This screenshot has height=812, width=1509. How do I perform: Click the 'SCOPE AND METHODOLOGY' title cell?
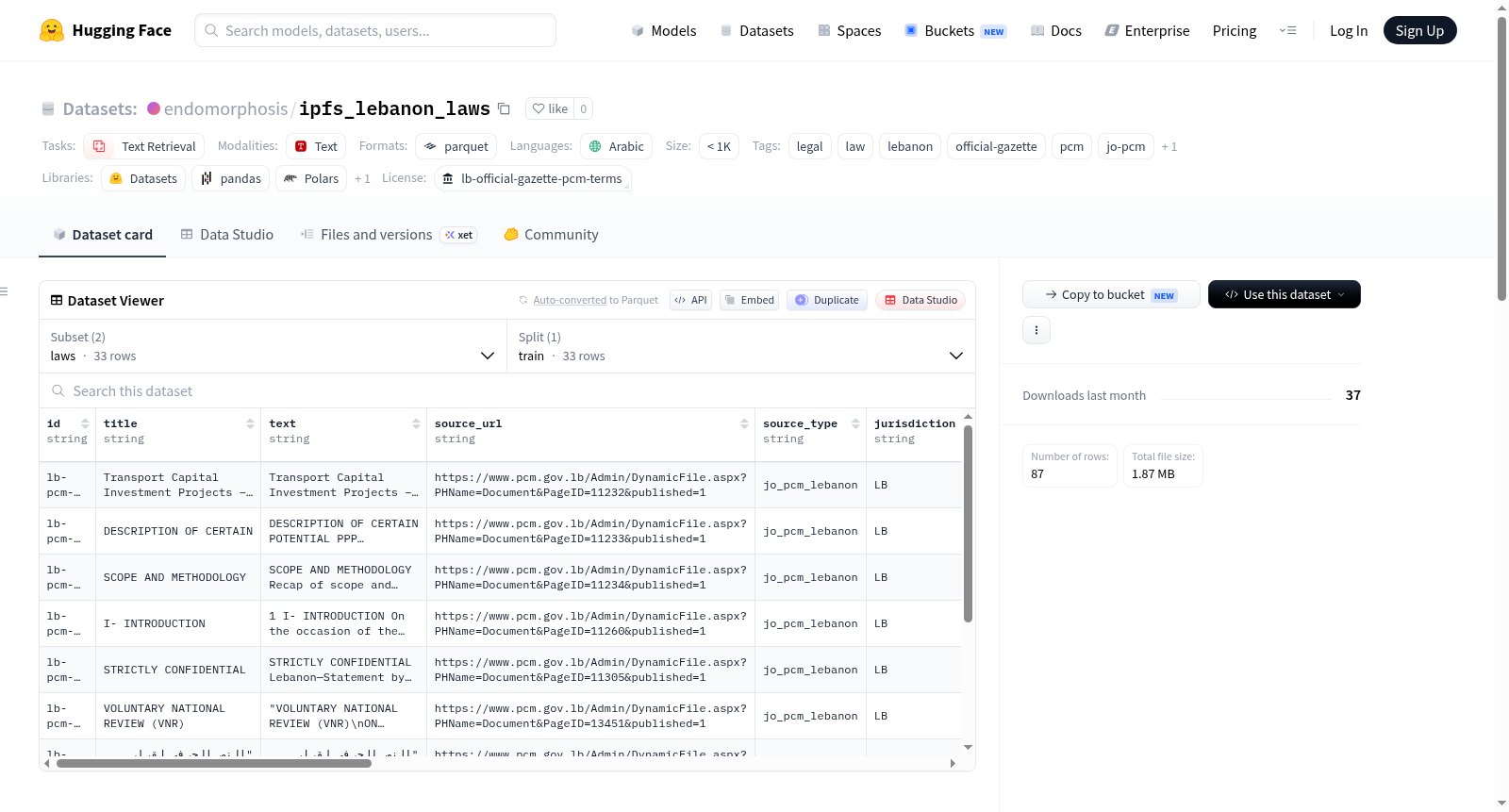(x=178, y=577)
